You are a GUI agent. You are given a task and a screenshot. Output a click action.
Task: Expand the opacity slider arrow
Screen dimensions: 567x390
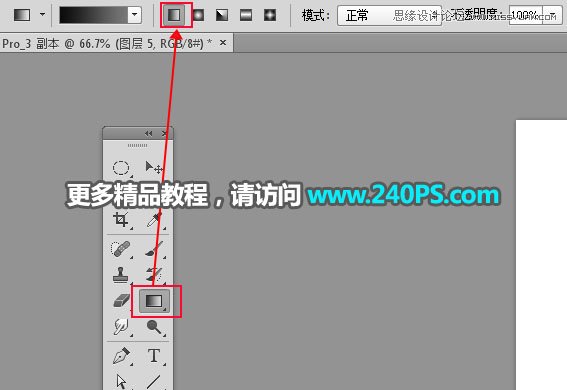tap(552, 15)
